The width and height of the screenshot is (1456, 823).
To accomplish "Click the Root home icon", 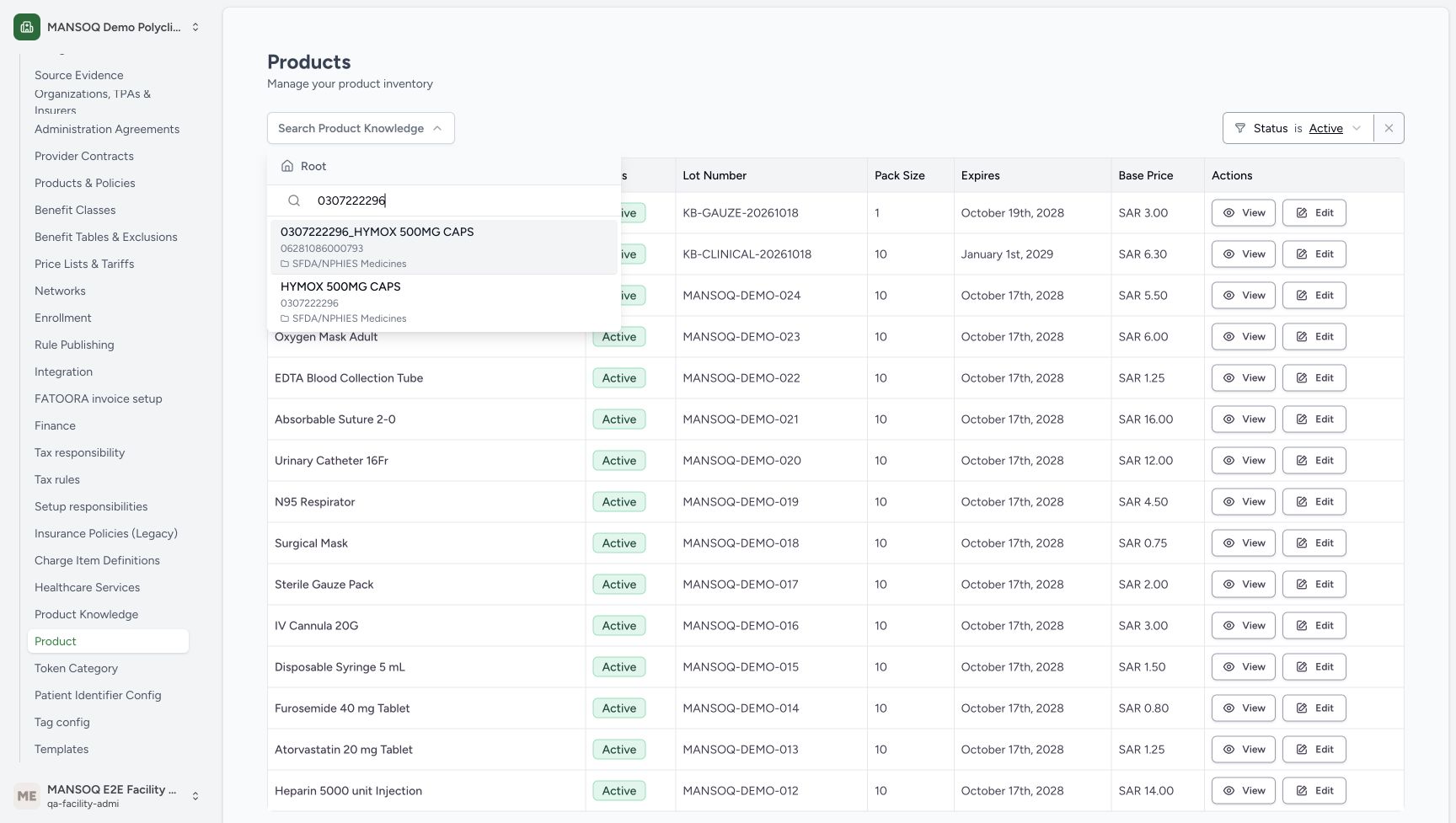I will coord(287,166).
